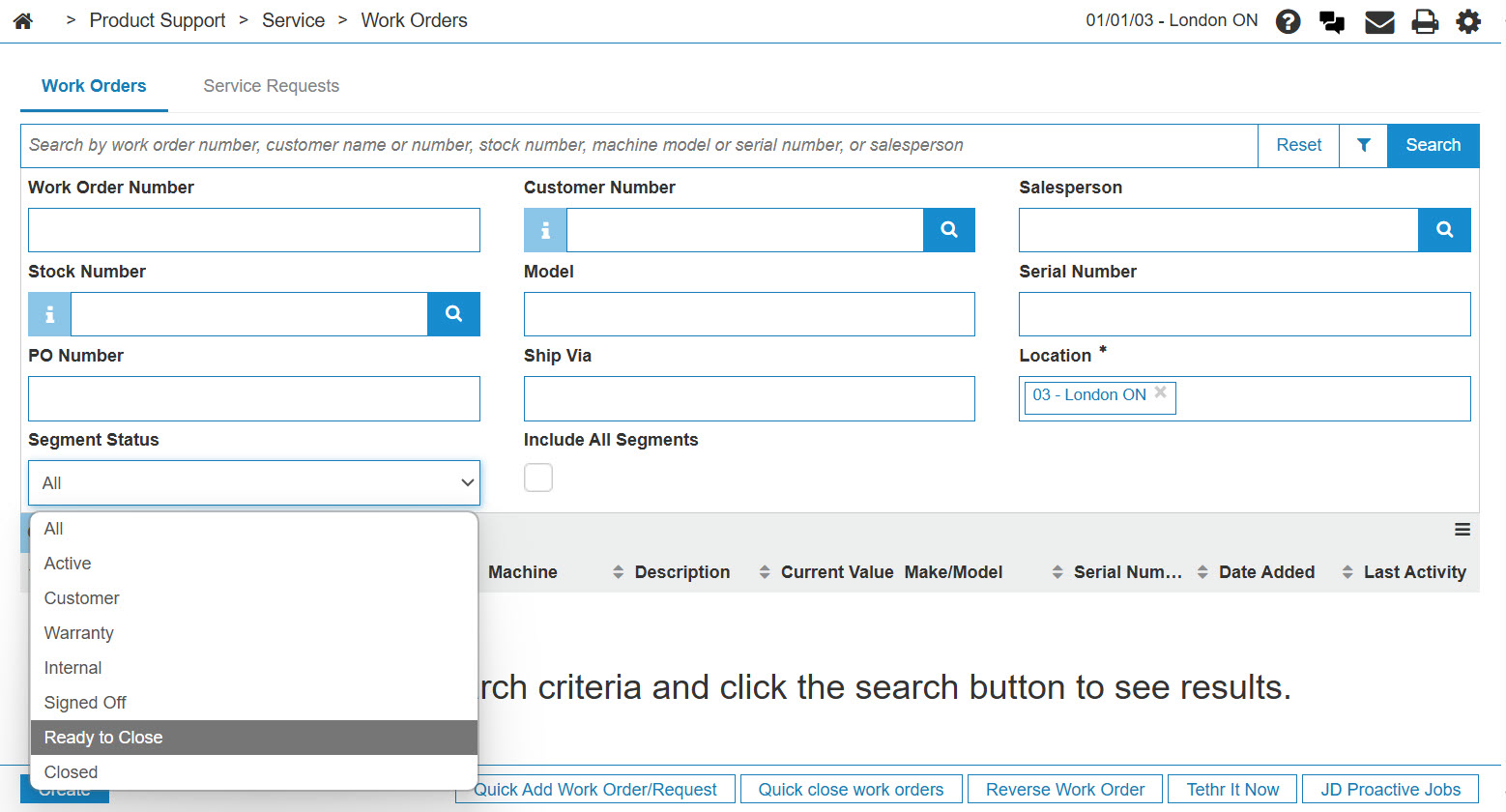
Task: Open the chat messages icon
Action: pos(1332,21)
